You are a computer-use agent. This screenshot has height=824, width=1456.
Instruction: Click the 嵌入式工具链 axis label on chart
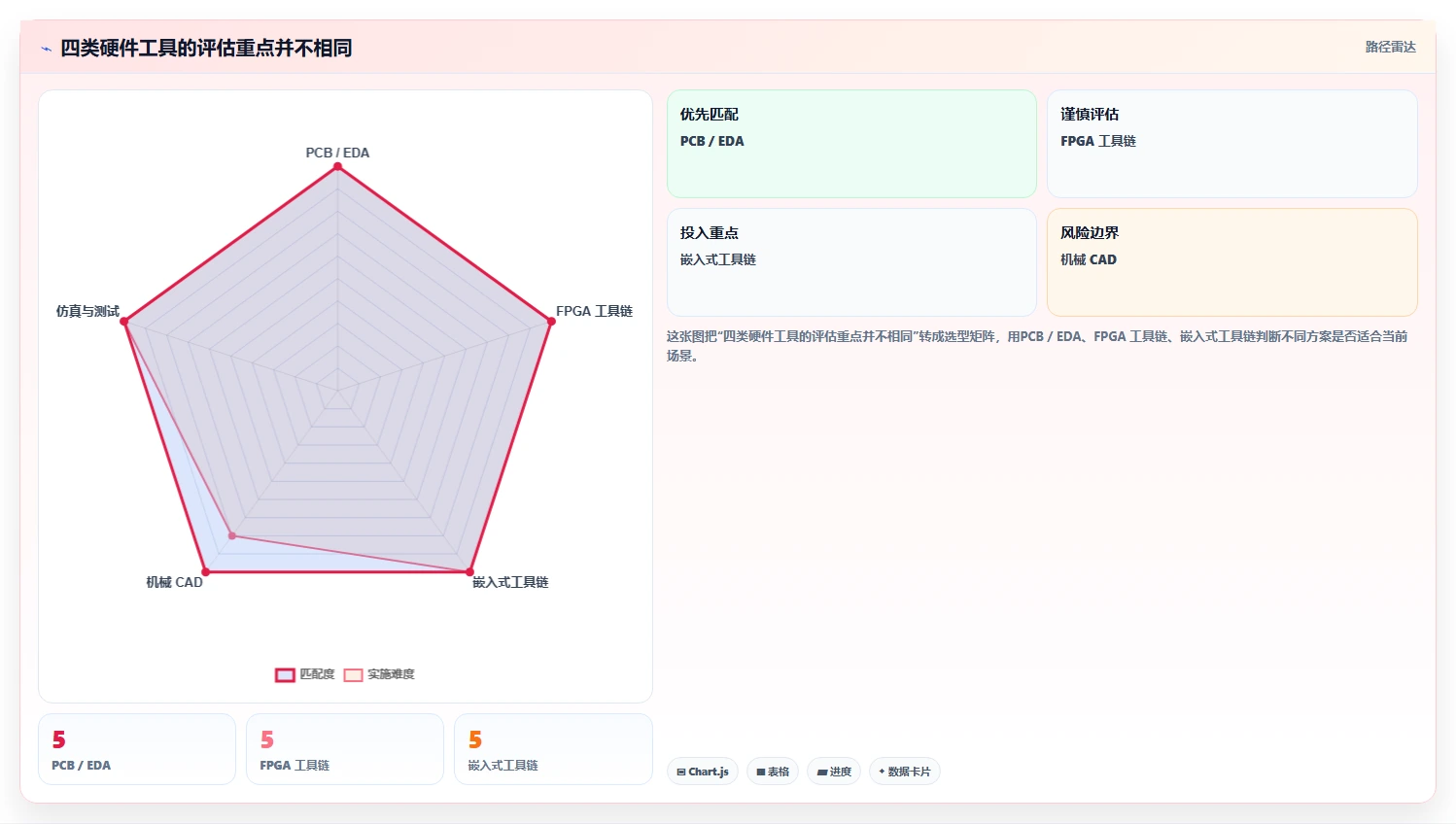(x=510, y=582)
